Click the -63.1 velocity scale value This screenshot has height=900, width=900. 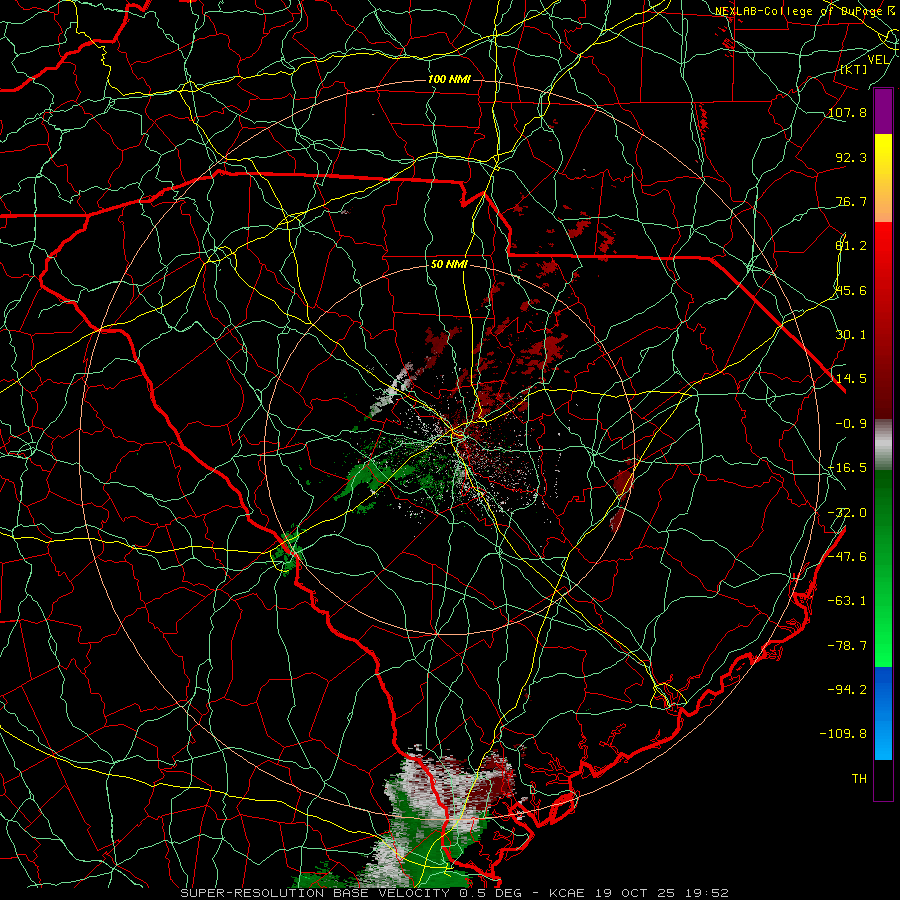[847, 601]
